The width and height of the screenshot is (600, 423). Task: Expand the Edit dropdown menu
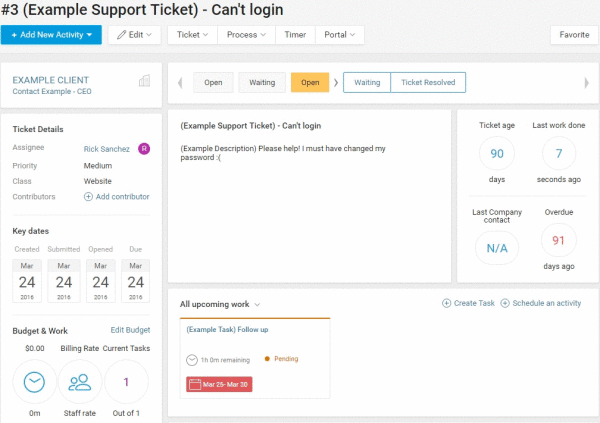132,34
